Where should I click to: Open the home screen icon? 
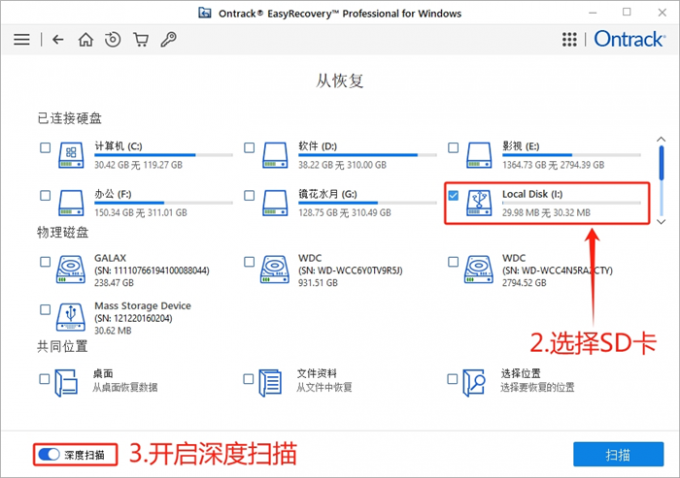(85, 39)
